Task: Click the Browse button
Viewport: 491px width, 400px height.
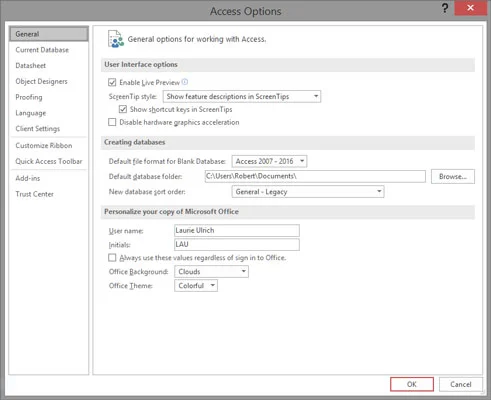Action: 453,177
